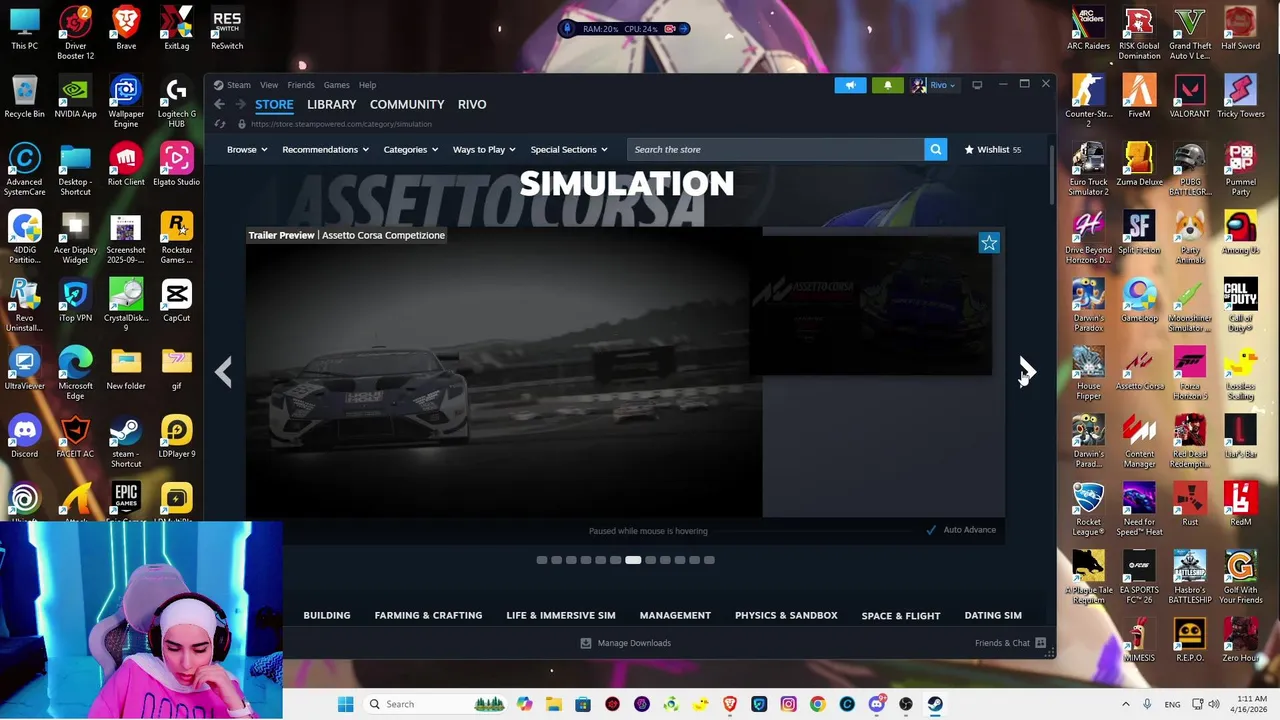Open the DATING SIM subcategory

click(993, 615)
